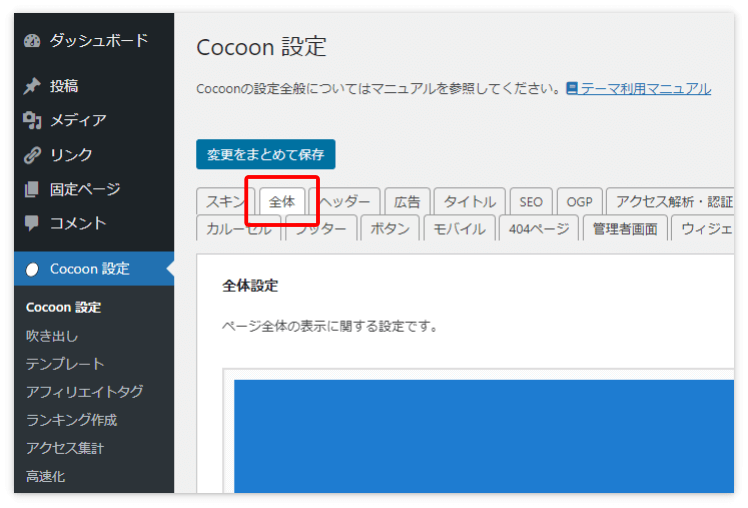Click the ページ全体の表示に関する設定です description
748x508 pixels.
[330, 327]
